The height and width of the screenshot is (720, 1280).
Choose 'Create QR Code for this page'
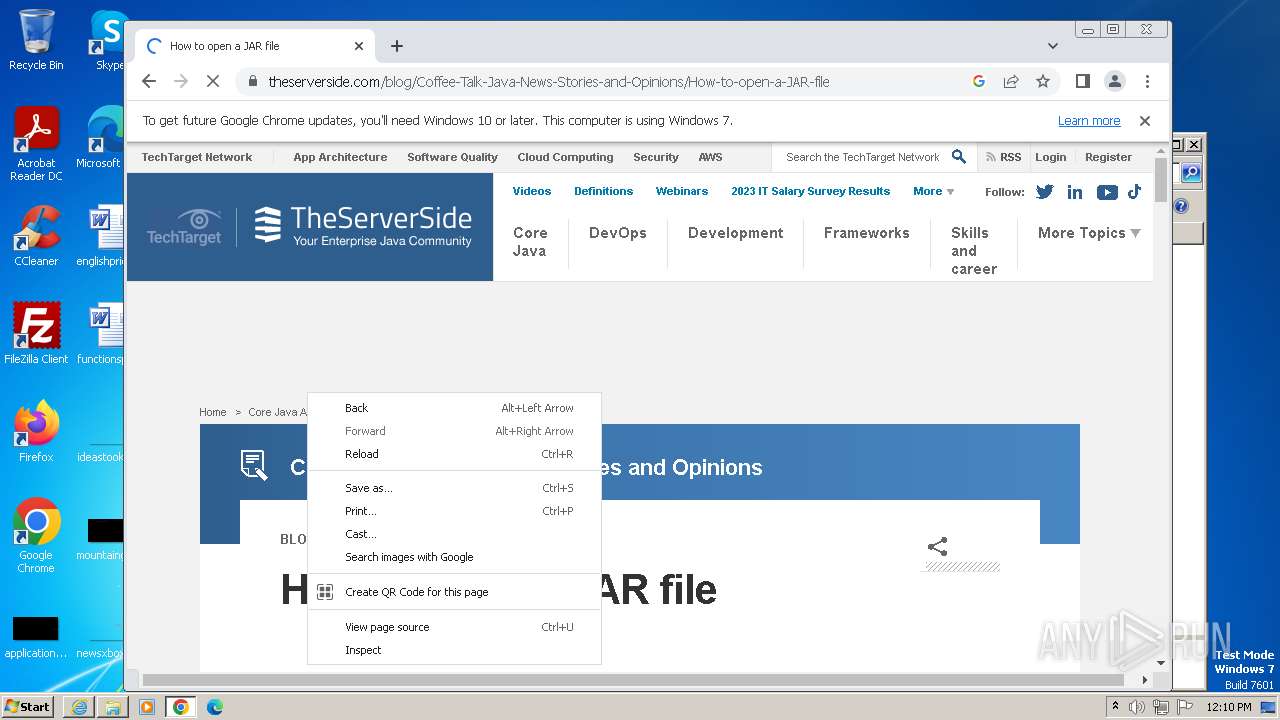click(454, 592)
